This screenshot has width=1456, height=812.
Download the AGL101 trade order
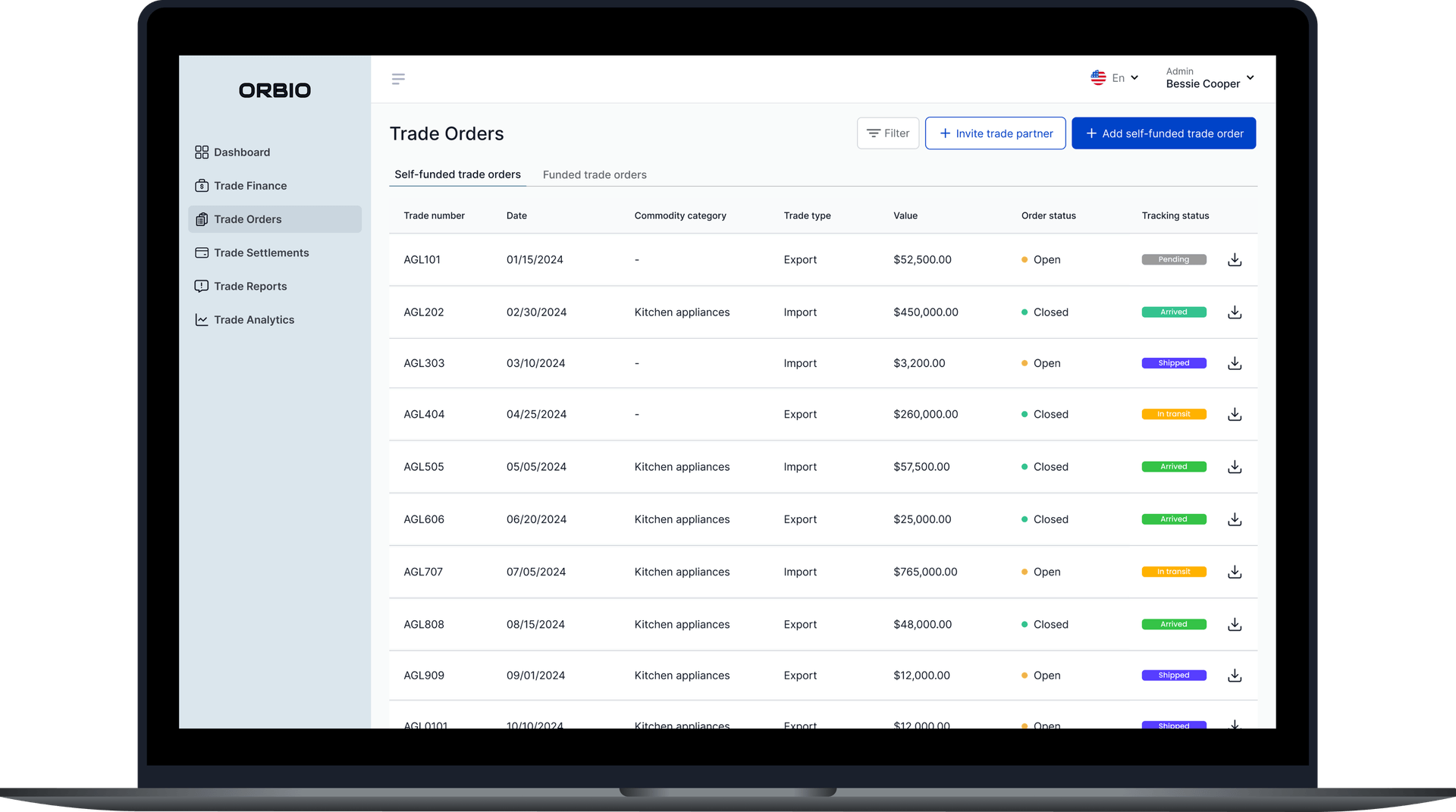point(1235,260)
